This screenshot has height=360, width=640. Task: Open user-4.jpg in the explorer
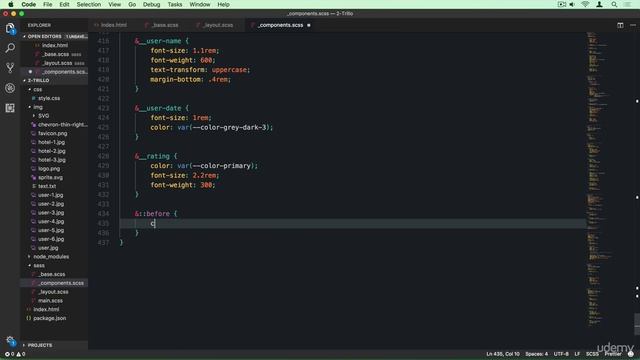[x=51, y=222]
